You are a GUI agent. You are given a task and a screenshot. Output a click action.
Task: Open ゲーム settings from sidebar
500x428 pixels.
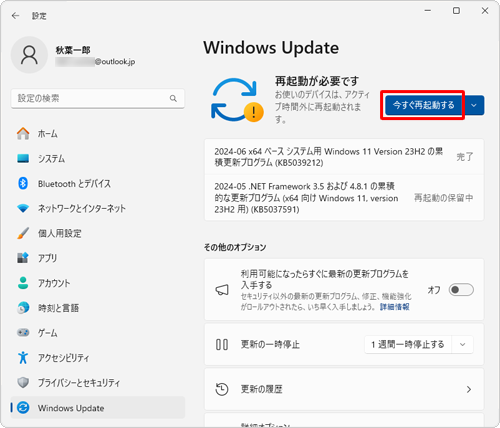98,332
